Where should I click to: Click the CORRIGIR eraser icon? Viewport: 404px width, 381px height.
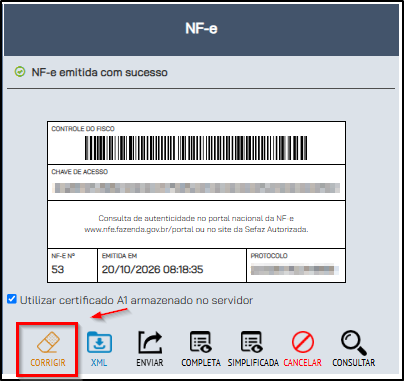[x=48, y=343]
